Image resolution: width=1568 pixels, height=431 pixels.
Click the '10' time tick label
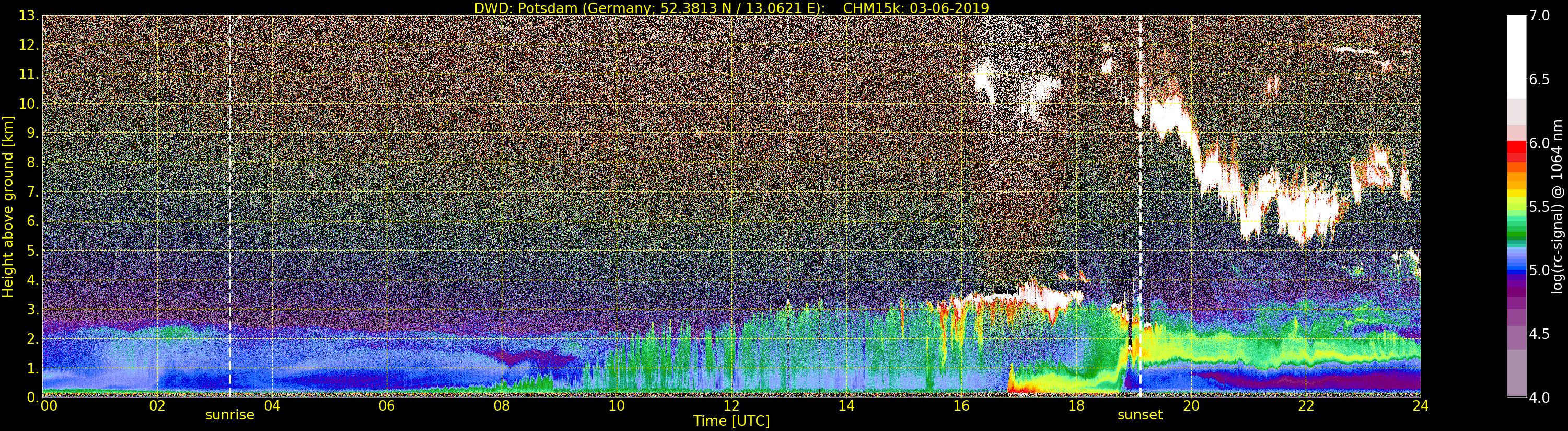coord(617,405)
